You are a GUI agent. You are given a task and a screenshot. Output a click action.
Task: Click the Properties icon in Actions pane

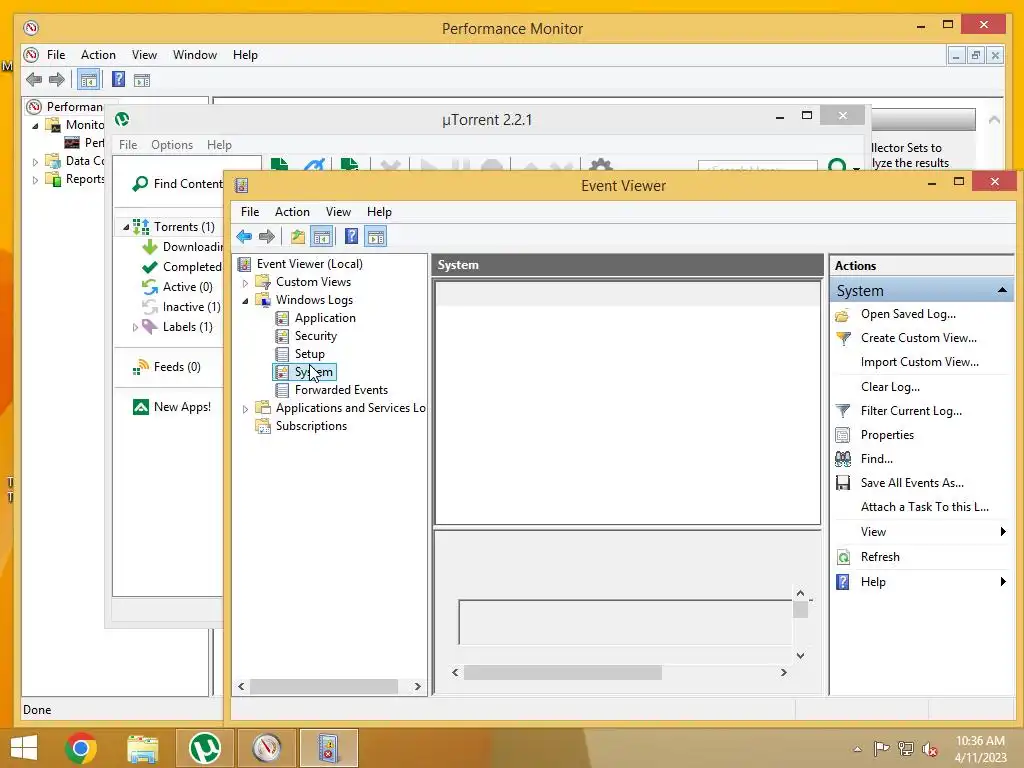[843, 435]
